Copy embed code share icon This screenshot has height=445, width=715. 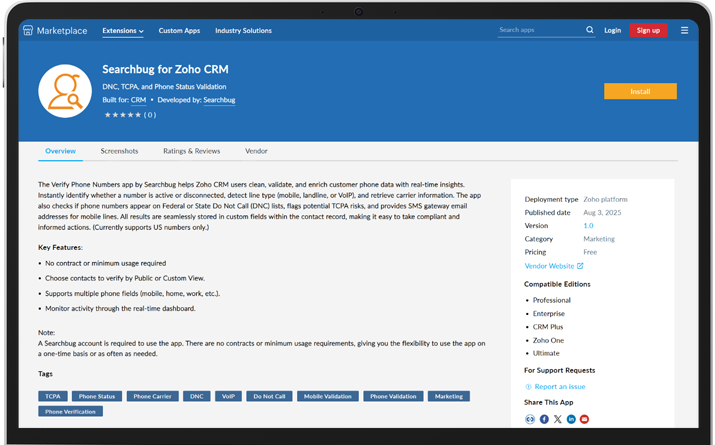530,419
